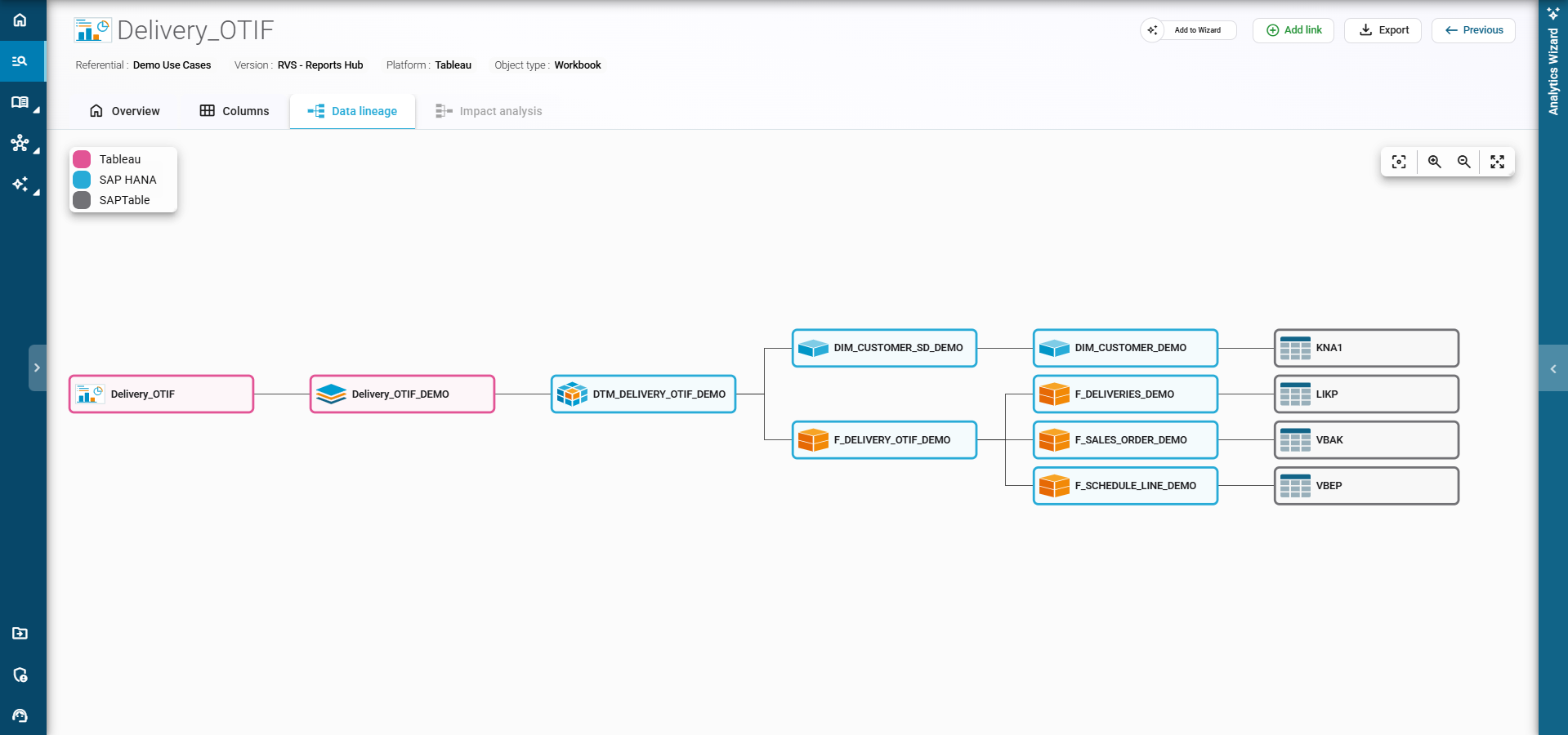The image size is (1568, 735).
Task: Click the zoom in magnifier on the lineage toolbar
Action: [x=1434, y=162]
